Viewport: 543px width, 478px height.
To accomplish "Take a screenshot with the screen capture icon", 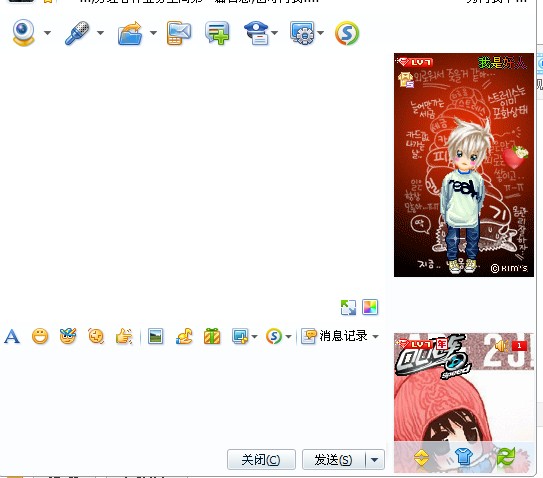I will (240, 336).
